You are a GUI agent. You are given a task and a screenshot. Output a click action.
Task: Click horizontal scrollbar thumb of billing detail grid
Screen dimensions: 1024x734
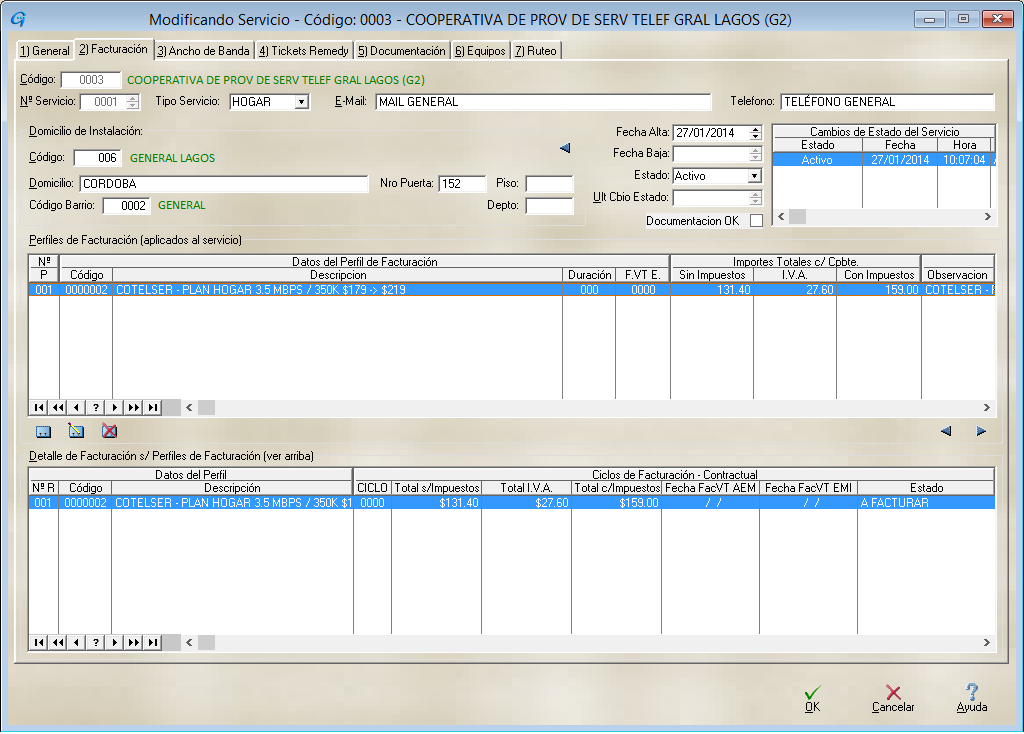click(x=206, y=643)
